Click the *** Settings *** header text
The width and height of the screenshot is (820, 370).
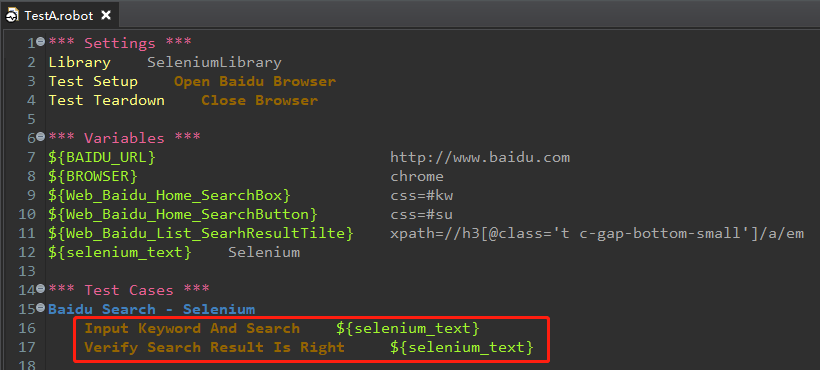120,43
